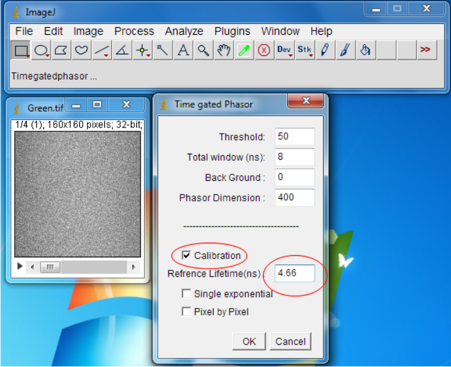The width and height of the screenshot is (451, 367).
Task: Open the Dev tools dropdown menu
Action: (284, 50)
